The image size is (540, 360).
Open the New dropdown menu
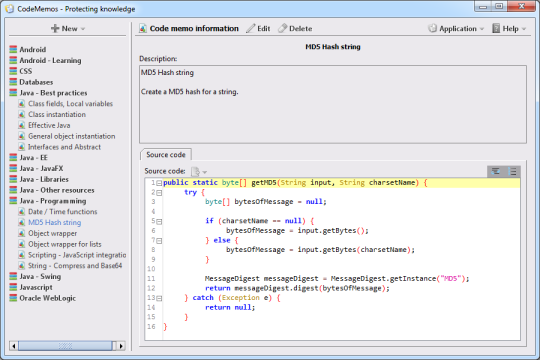tap(68, 29)
